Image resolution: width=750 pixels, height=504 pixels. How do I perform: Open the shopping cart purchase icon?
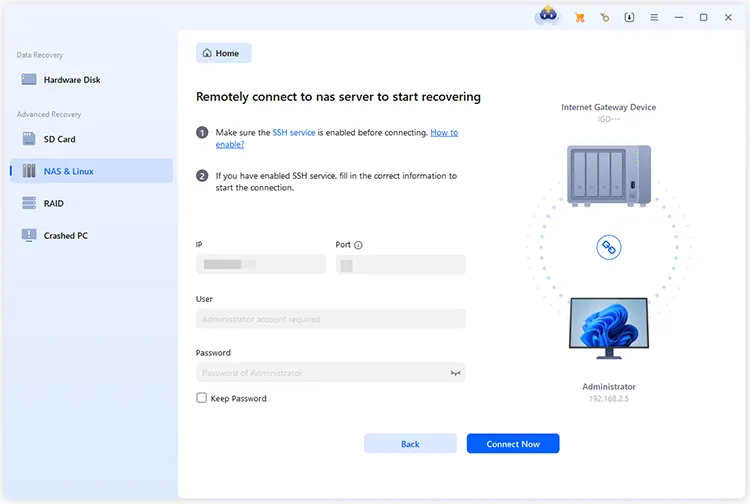point(580,18)
